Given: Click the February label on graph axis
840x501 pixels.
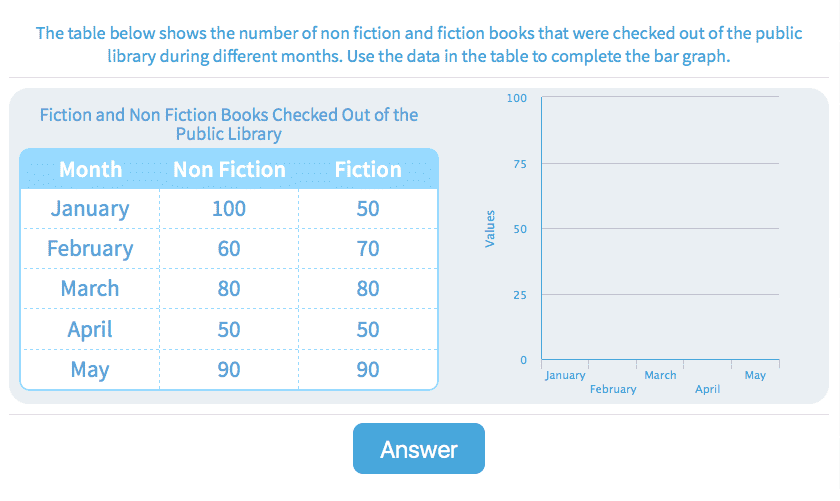Looking at the screenshot, I should point(613,390).
